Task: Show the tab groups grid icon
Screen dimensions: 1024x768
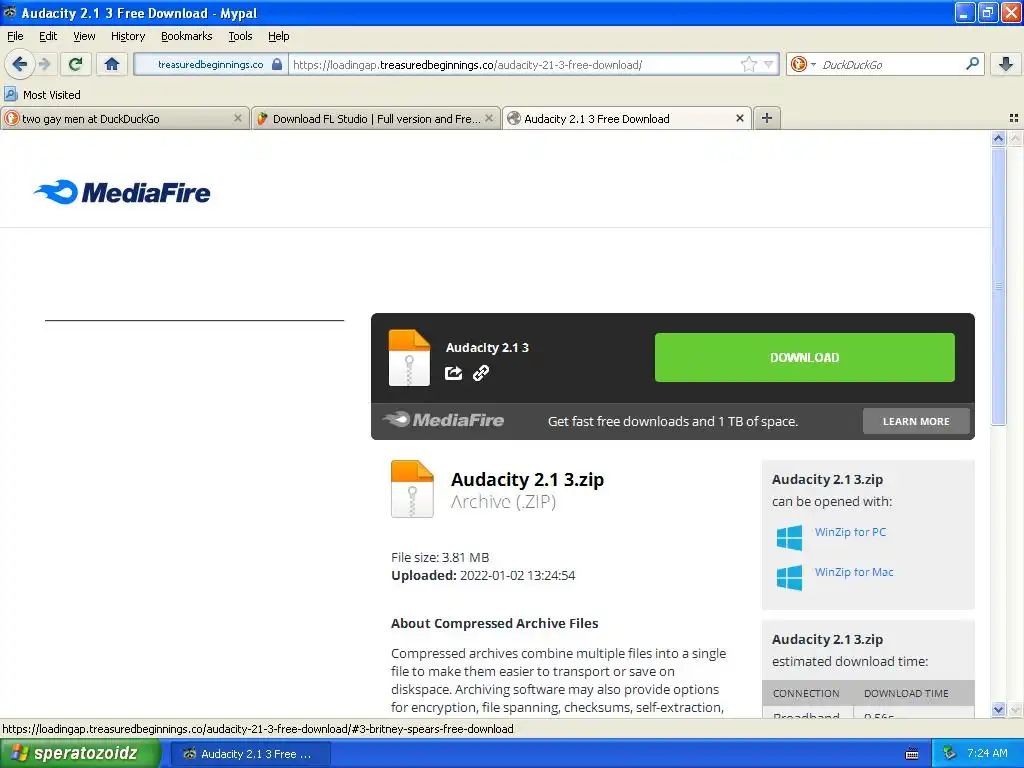Action: (1014, 118)
